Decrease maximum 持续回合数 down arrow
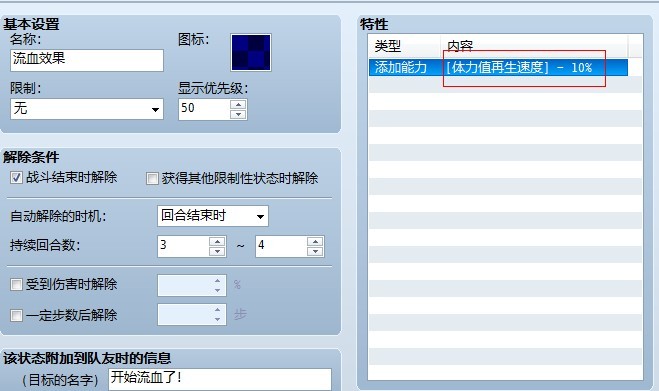Screen dimensions: 659x391 (315, 251)
